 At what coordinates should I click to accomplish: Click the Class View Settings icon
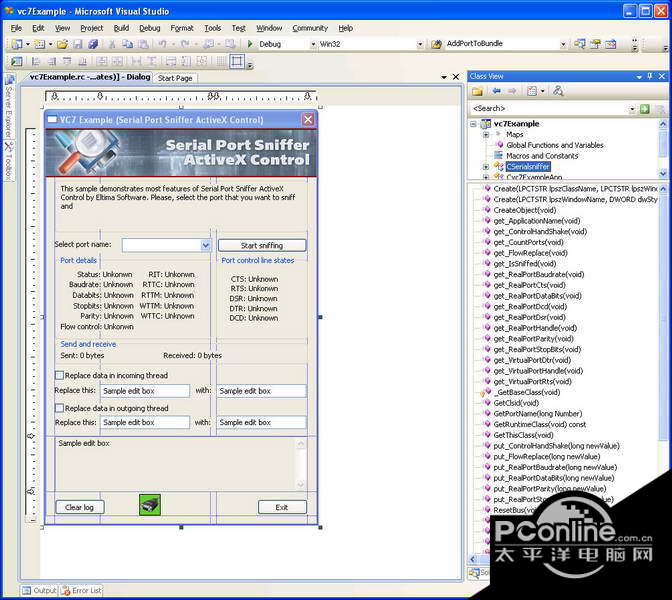point(532,91)
